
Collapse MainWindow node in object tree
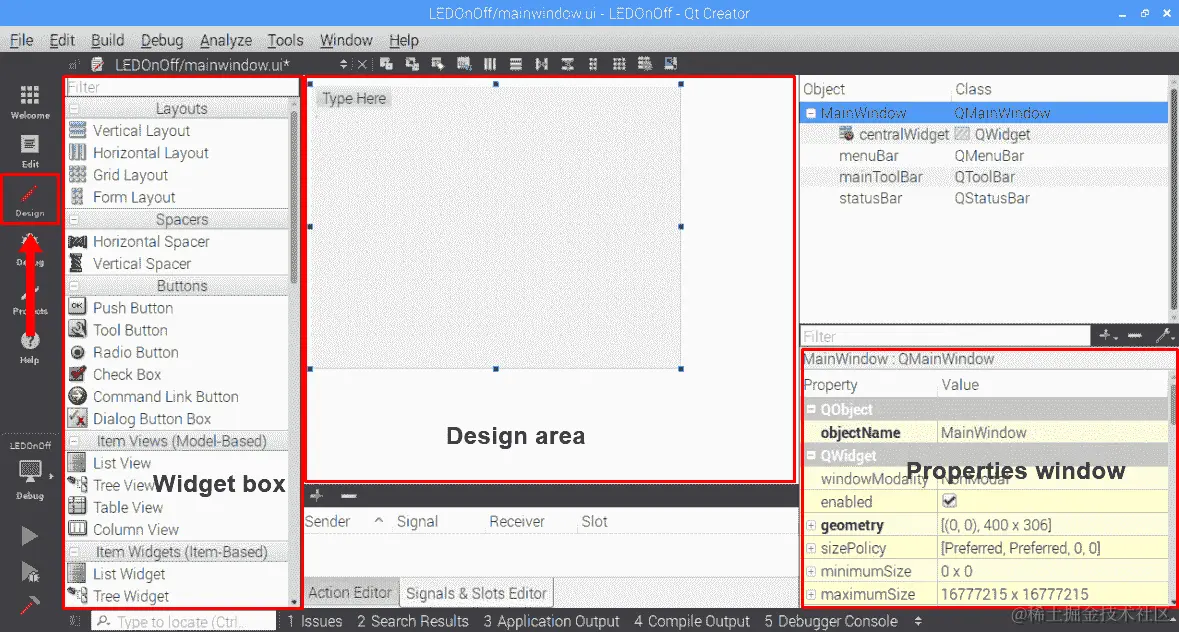pos(811,113)
